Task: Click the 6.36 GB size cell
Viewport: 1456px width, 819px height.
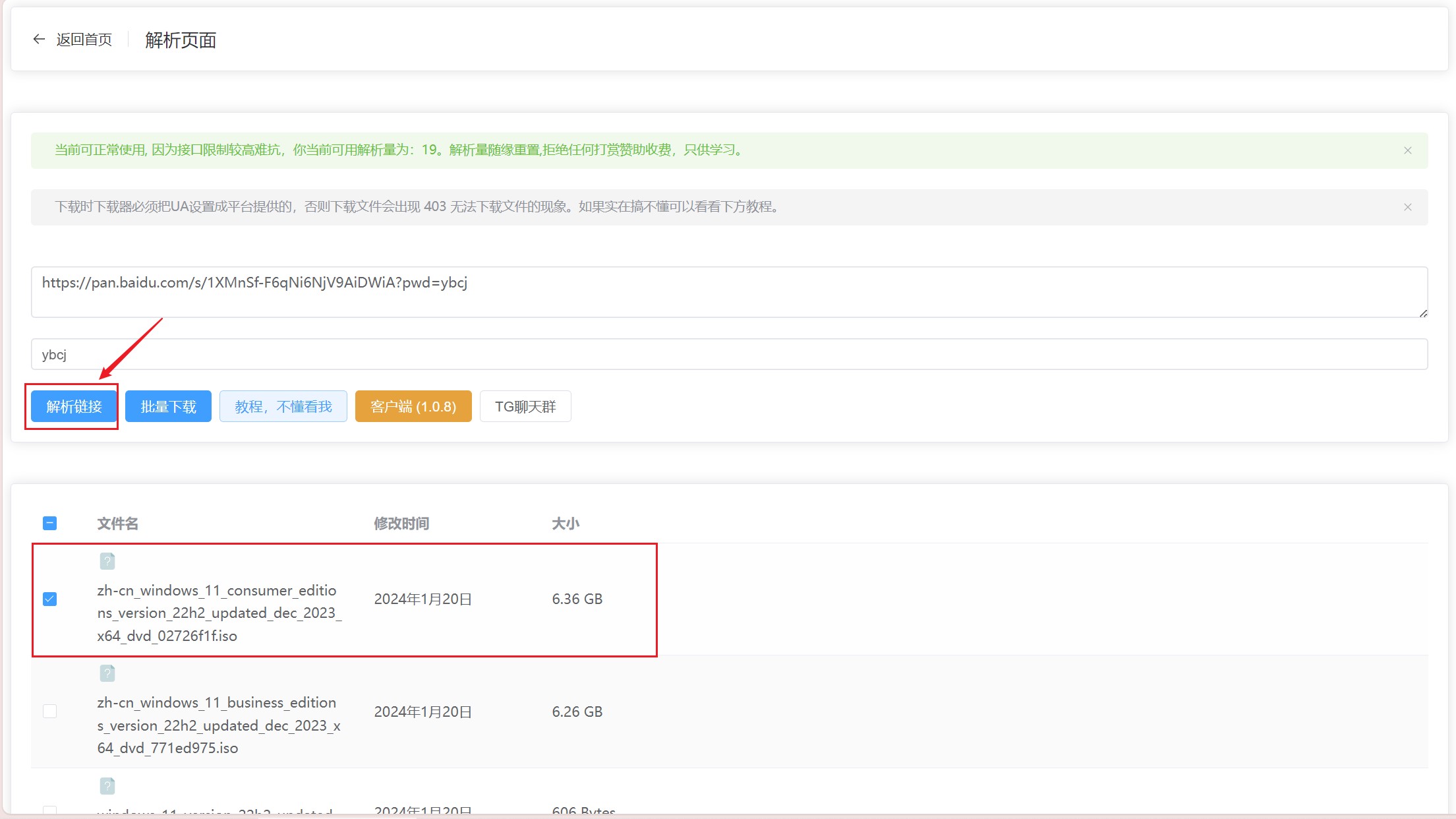Action: (x=577, y=599)
